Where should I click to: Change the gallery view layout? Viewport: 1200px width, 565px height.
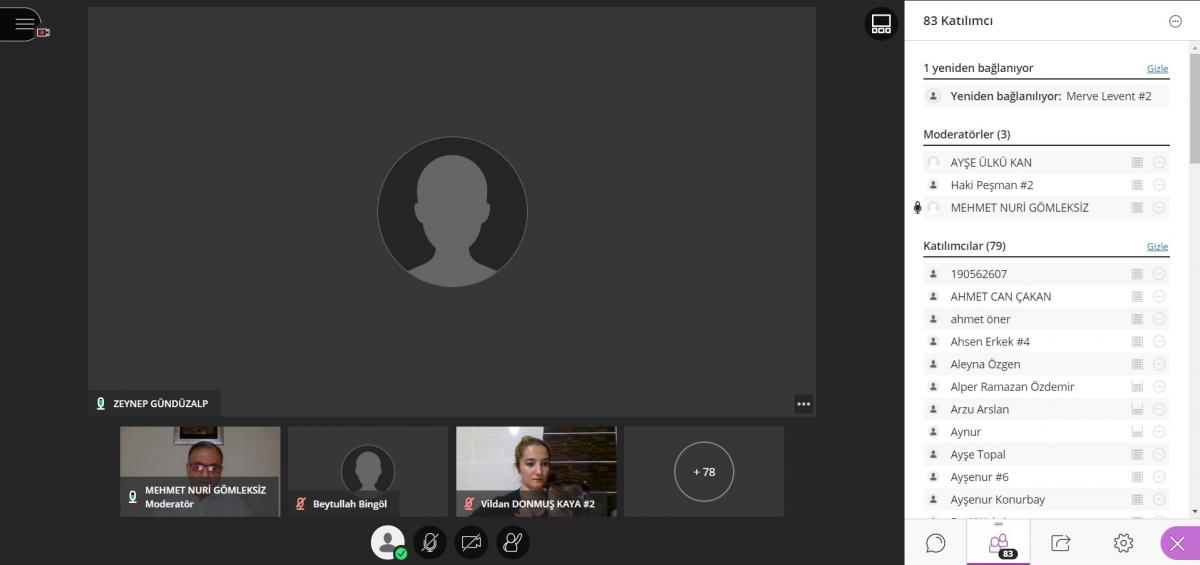881,24
